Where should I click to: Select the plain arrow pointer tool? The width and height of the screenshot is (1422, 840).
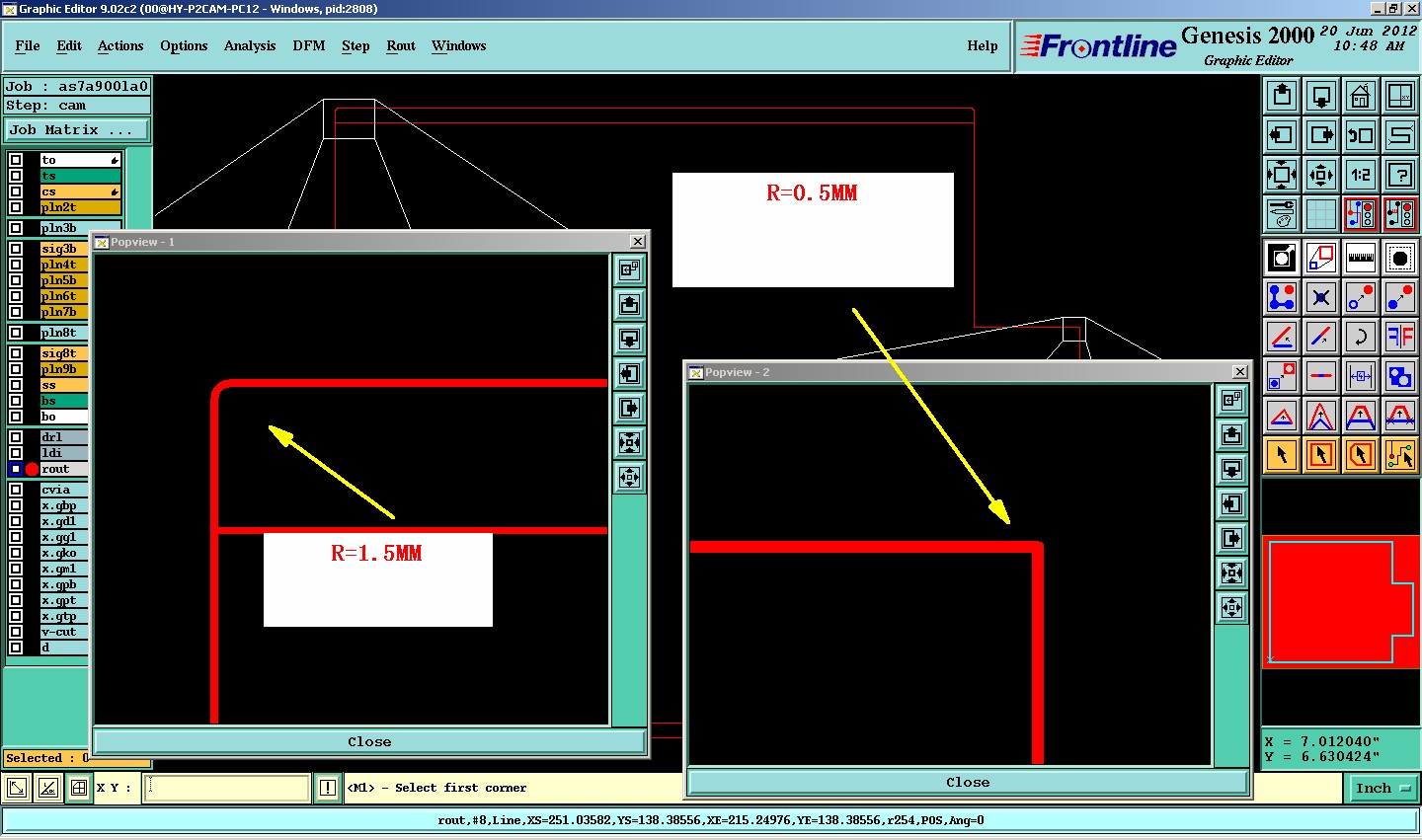click(x=1282, y=455)
